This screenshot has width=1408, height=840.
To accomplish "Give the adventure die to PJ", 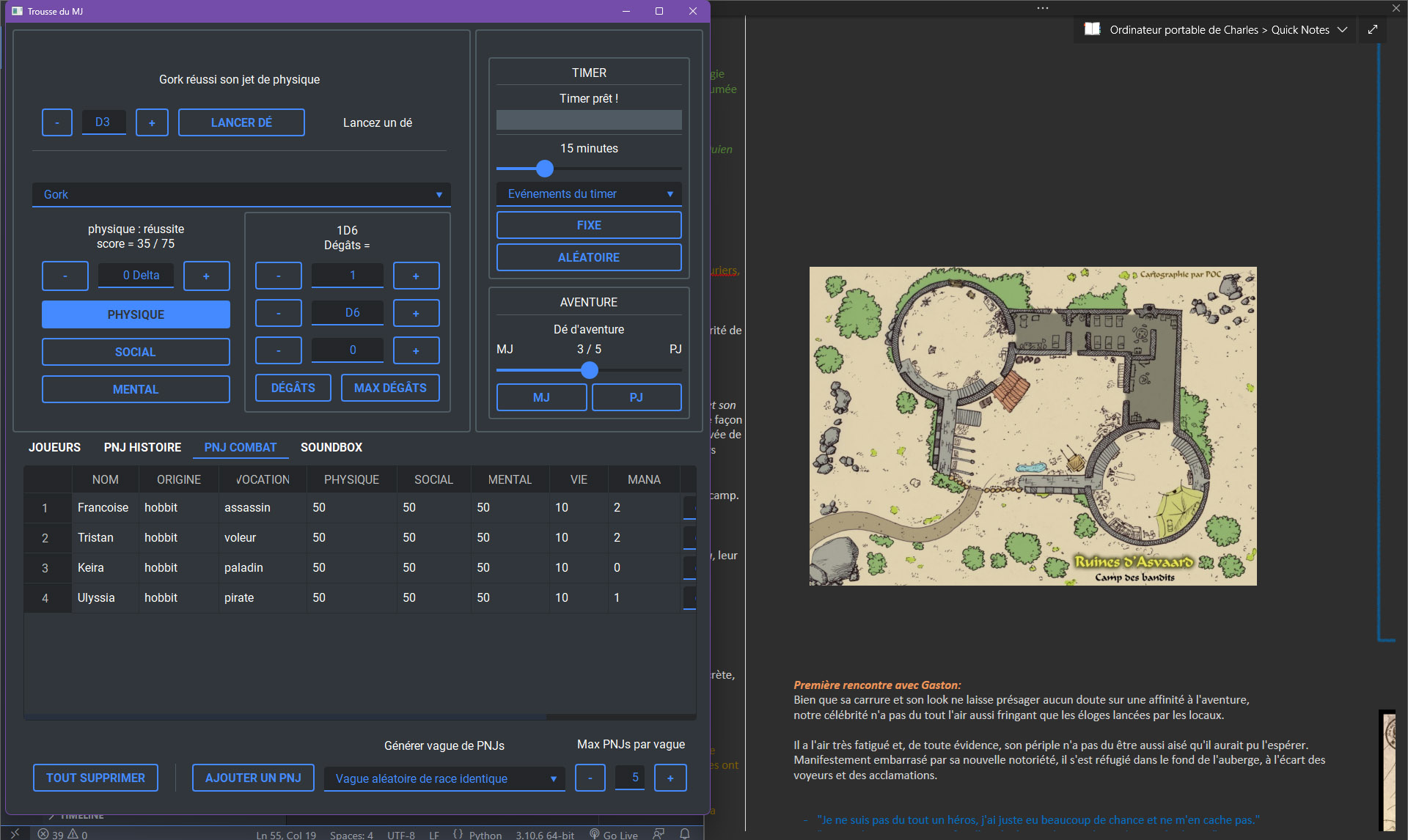I will 637,397.
